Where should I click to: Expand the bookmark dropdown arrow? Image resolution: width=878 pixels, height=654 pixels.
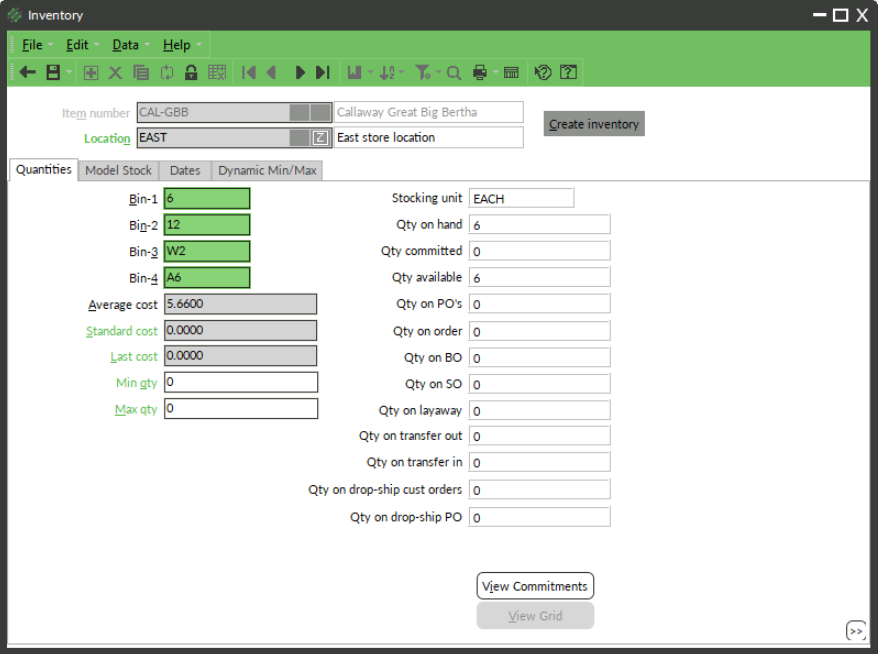pos(370,72)
